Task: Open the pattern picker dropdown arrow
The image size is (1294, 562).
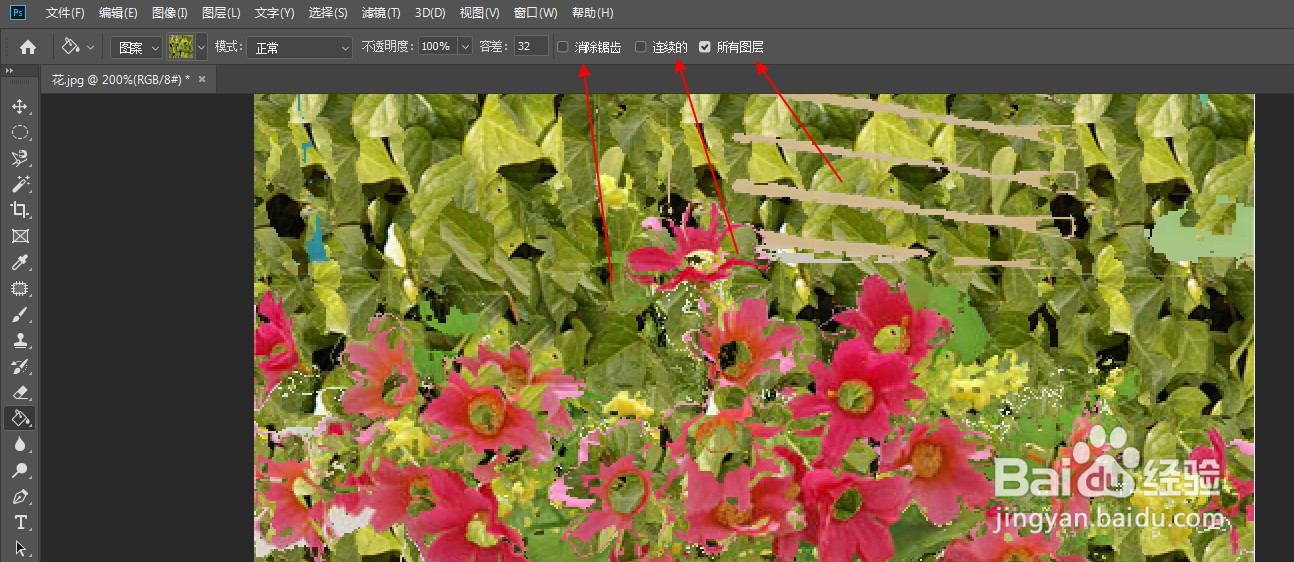Action: point(202,47)
